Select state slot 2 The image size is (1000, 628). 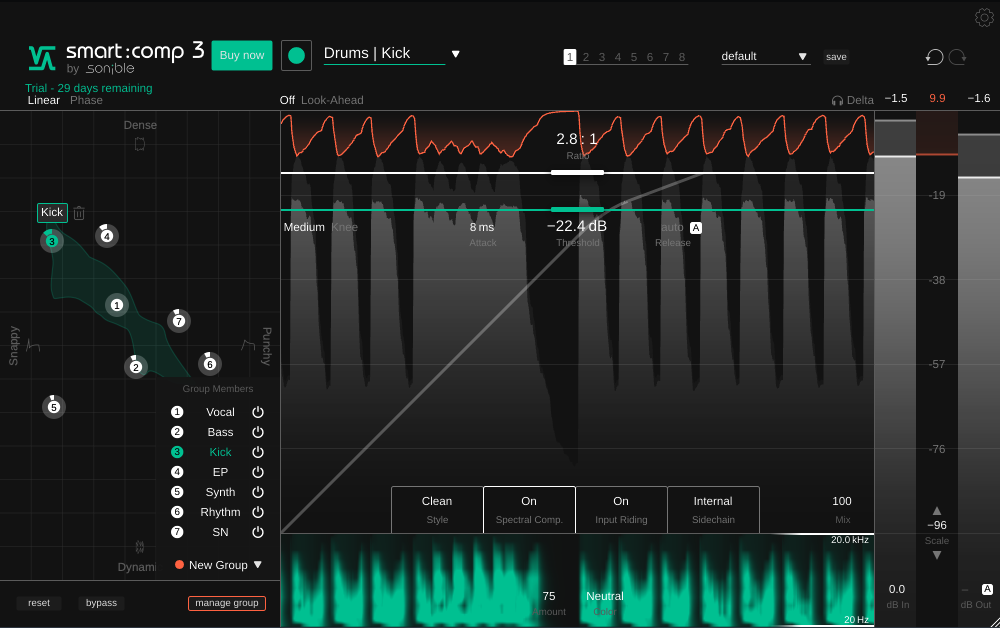[x=586, y=57]
